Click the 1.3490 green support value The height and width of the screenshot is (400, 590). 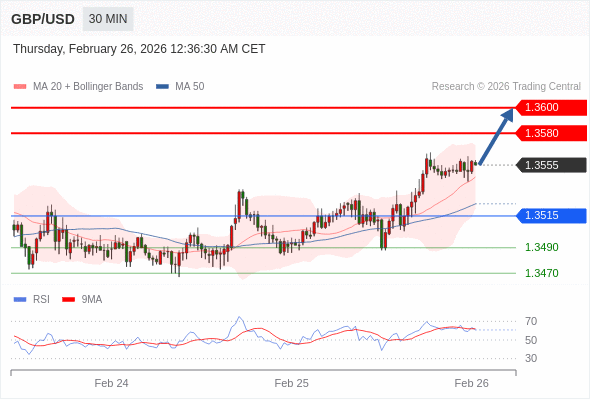[541, 247]
